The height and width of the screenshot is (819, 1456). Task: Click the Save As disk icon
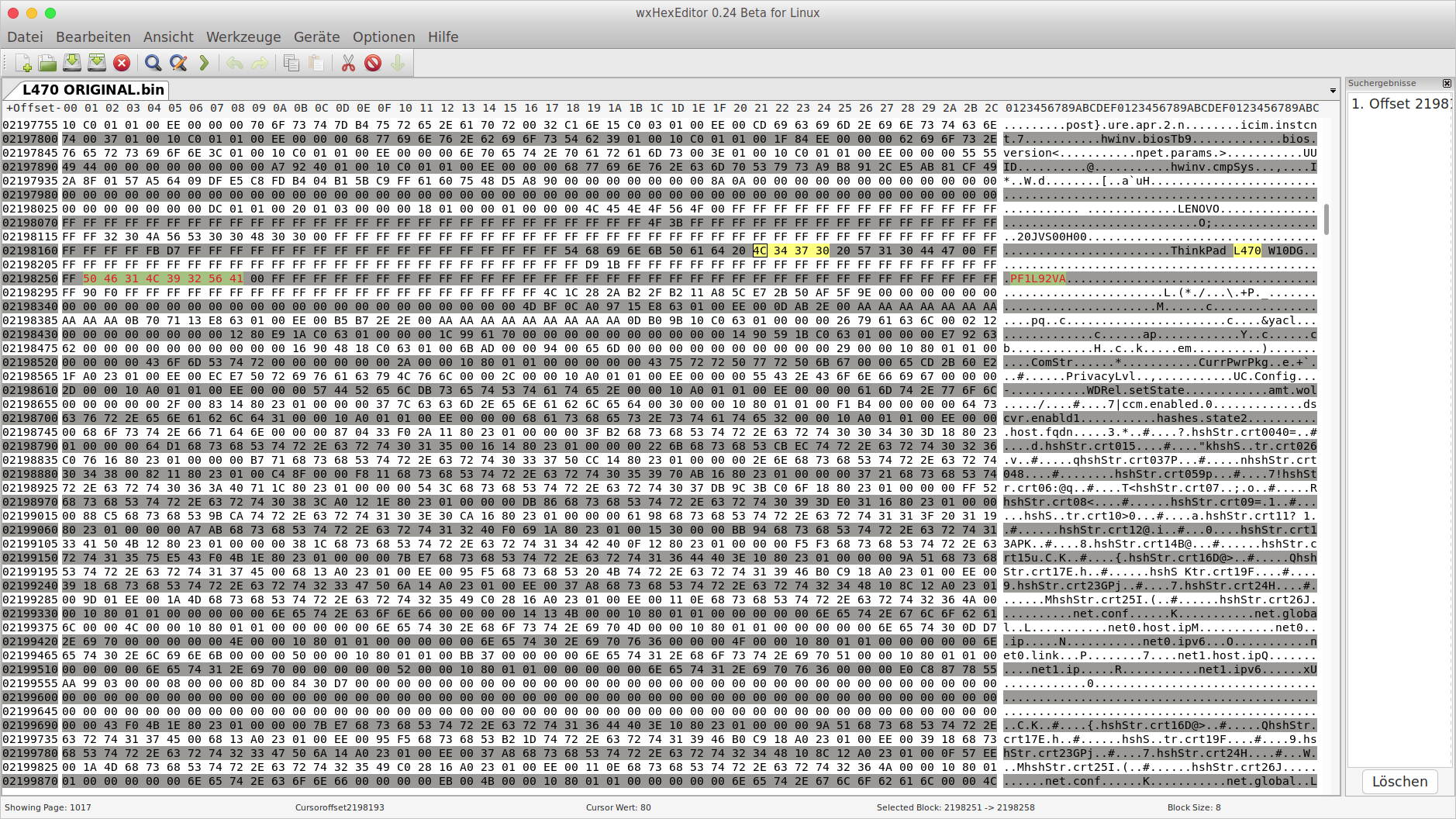97,63
